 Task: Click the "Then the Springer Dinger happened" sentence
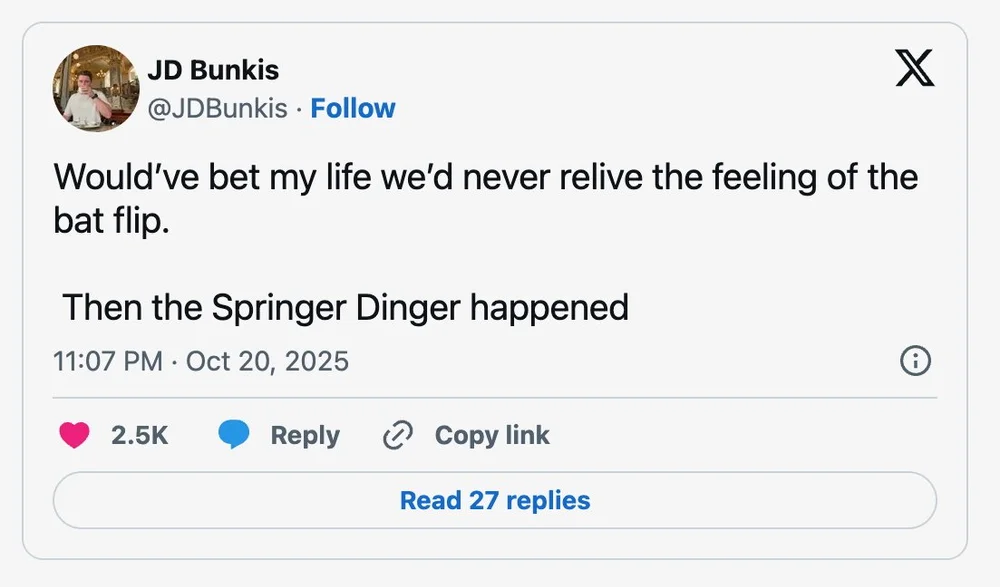[x=345, y=306]
